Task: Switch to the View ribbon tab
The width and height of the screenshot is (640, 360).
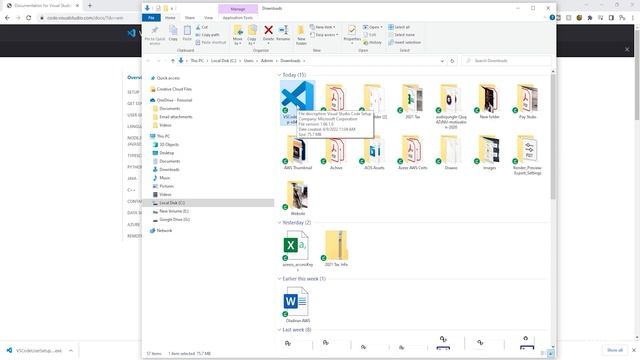Action: (x=208, y=18)
